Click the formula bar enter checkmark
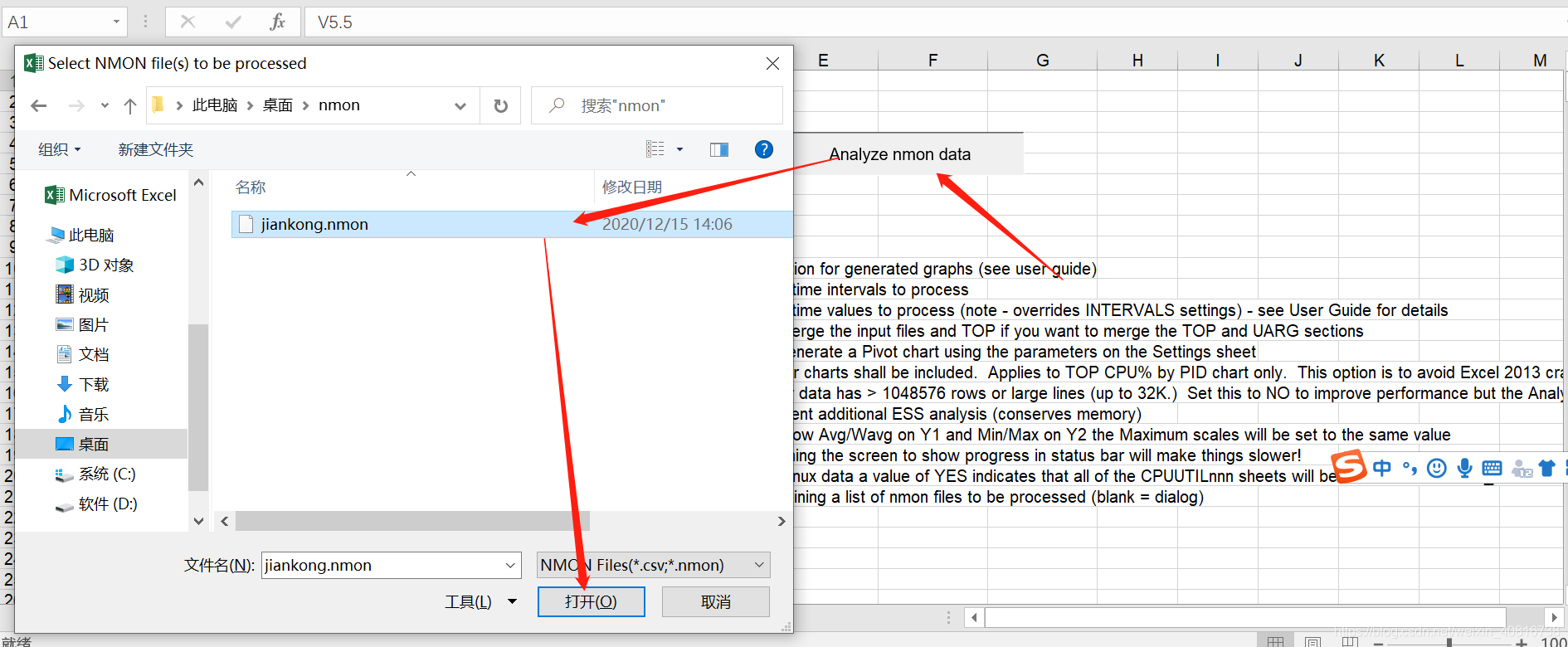 click(233, 22)
